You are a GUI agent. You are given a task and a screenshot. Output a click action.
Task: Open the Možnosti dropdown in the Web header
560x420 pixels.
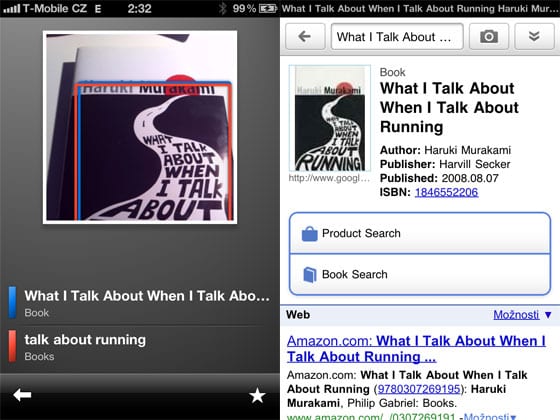coord(522,315)
